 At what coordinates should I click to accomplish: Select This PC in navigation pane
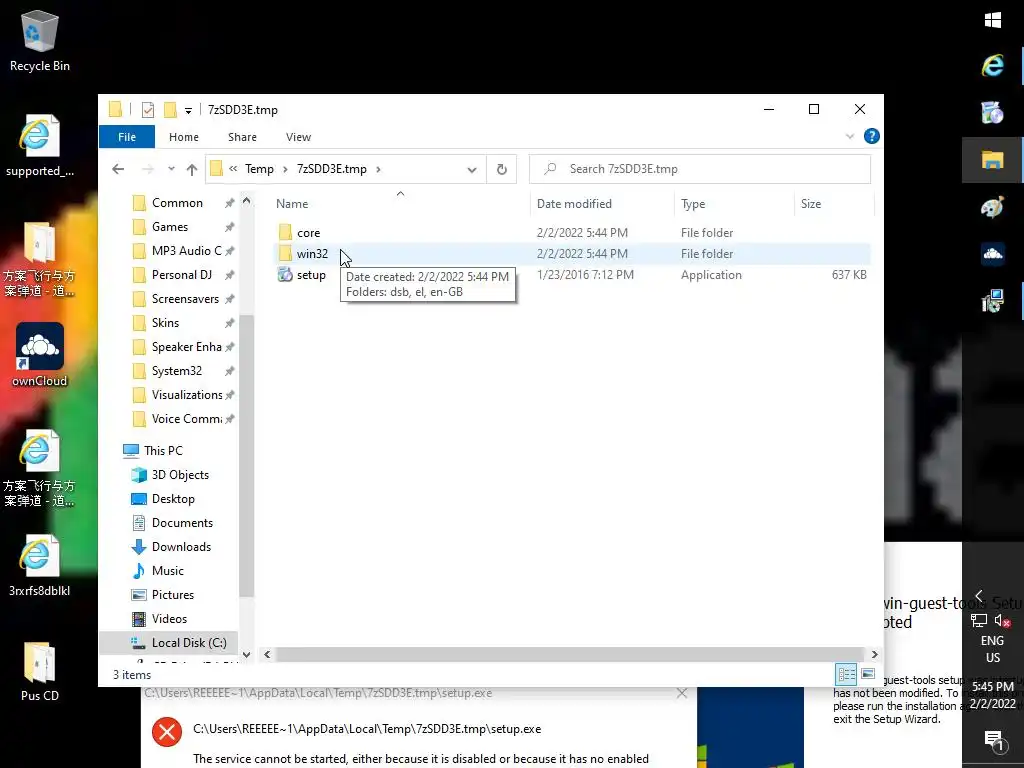click(x=163, y=451)
